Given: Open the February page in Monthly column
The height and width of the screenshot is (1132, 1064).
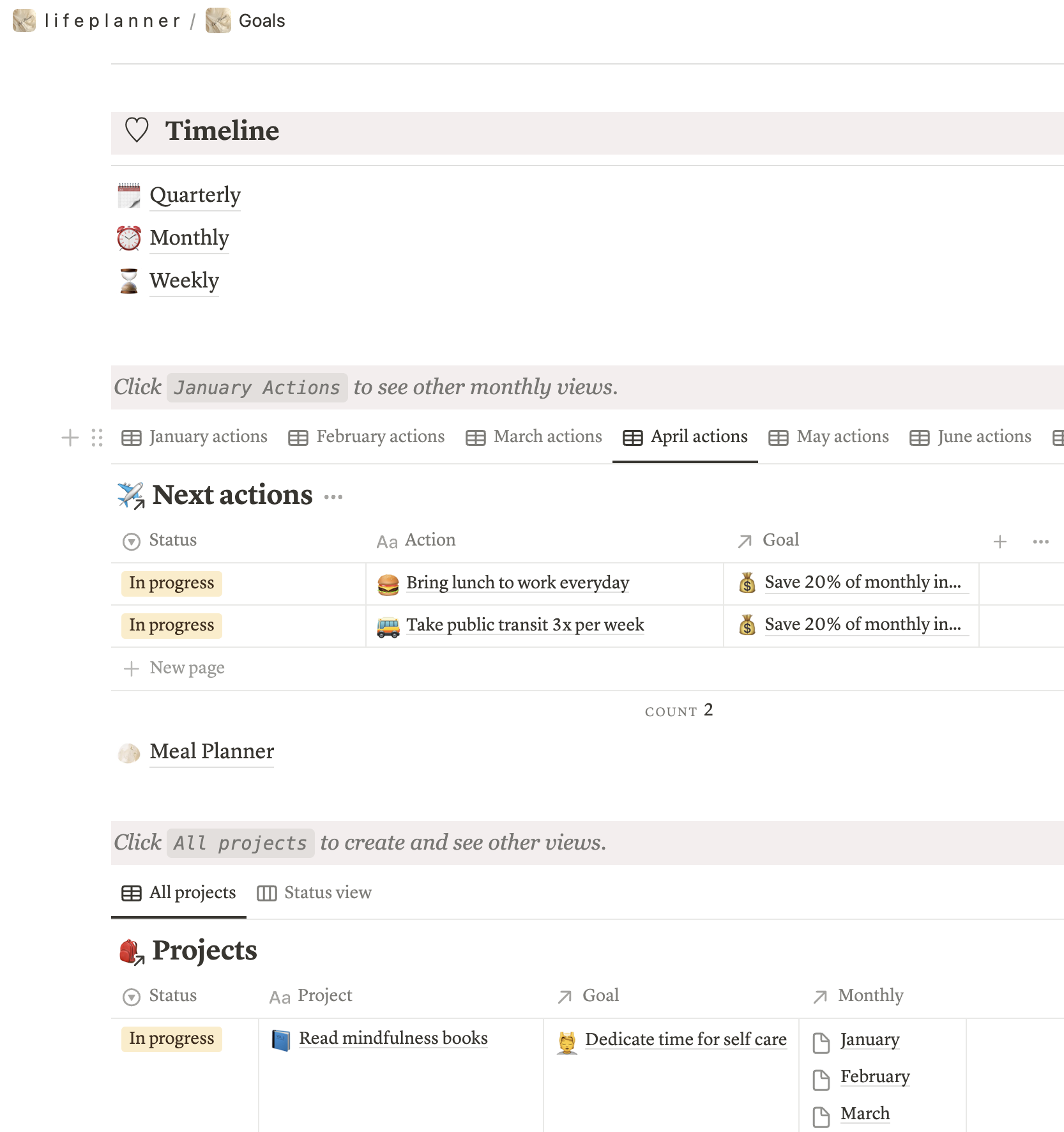Looking at the screenshot, I should coord(874,1077).
